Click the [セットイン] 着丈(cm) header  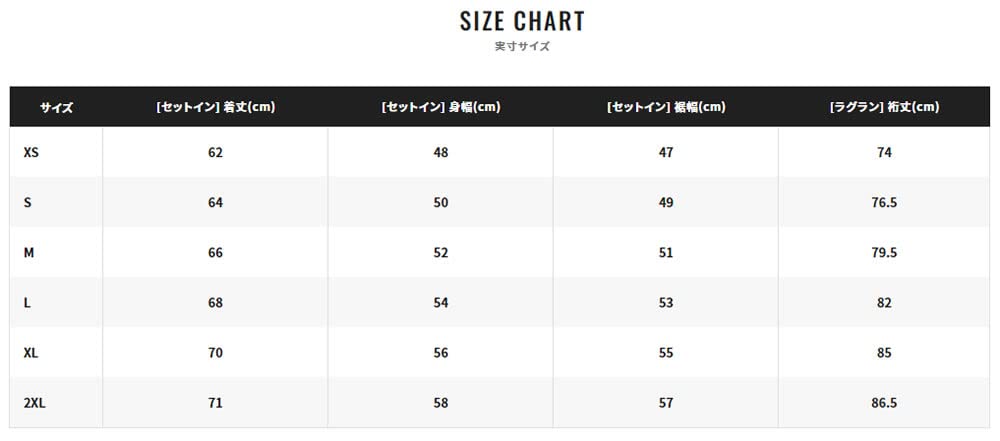click(215, 107)
